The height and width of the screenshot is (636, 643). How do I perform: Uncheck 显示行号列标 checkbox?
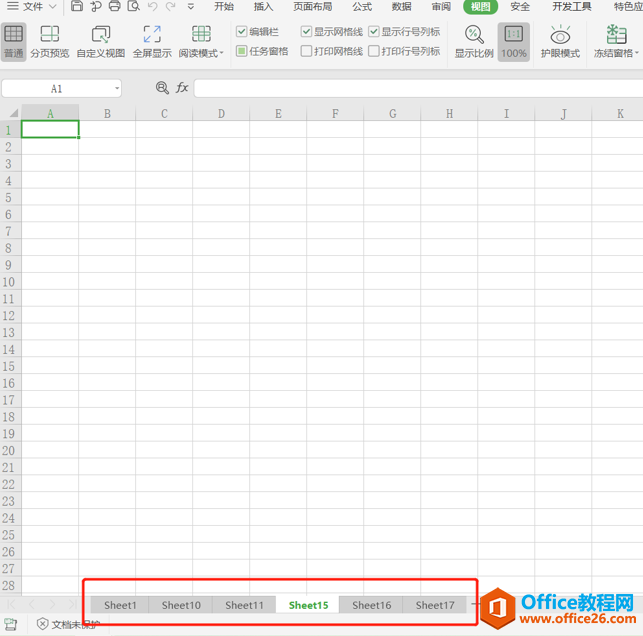pos(373,31)
